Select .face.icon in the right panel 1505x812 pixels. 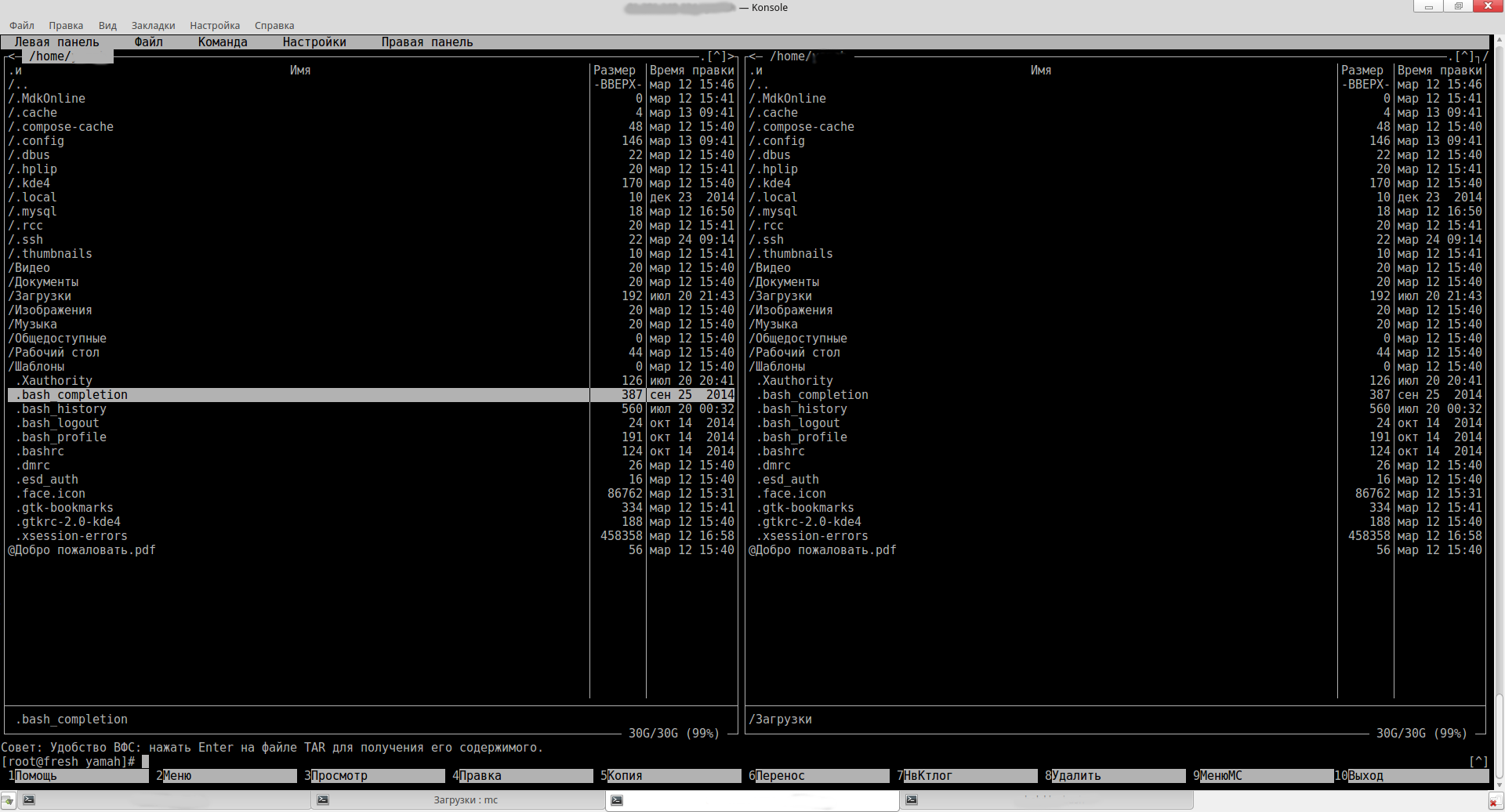tap(1115, 494)
